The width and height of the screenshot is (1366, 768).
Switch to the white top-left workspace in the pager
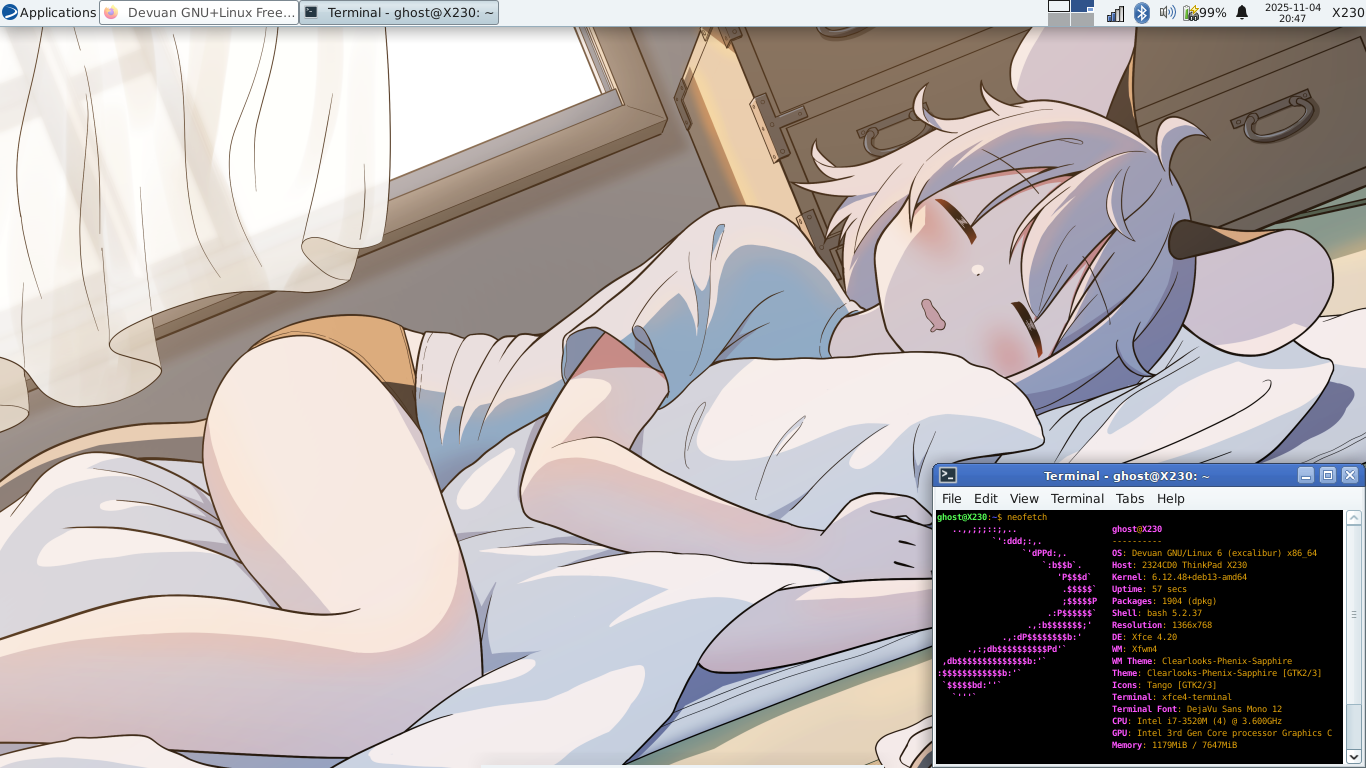(1059, 6)
